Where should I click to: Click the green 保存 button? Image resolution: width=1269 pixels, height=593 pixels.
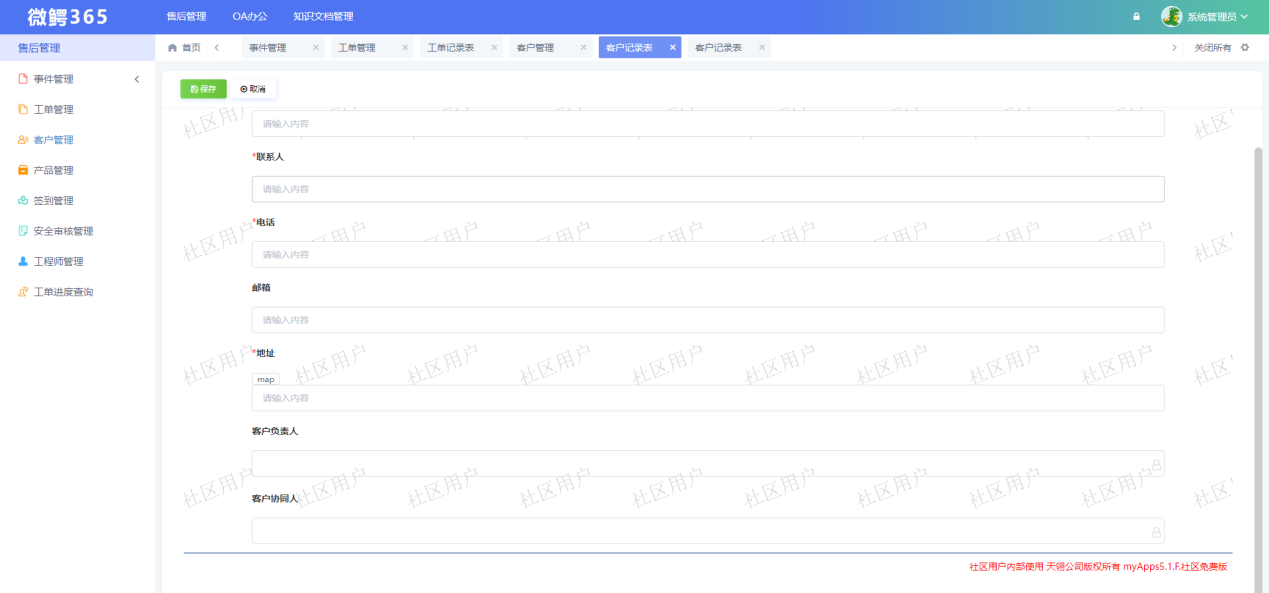point(202,88)
